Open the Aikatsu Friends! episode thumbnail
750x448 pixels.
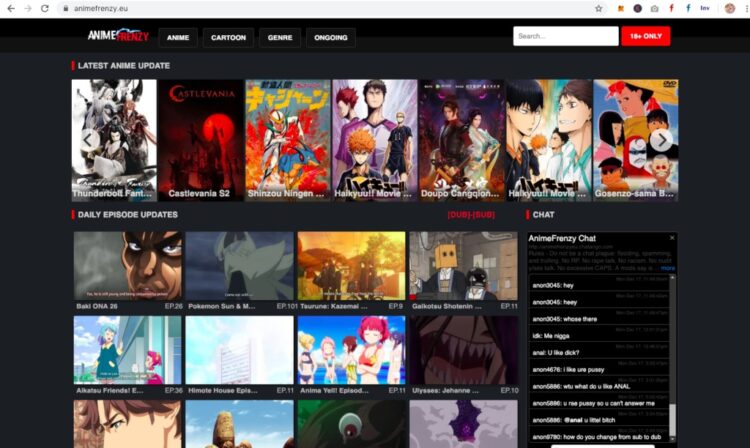pos(128,350)
